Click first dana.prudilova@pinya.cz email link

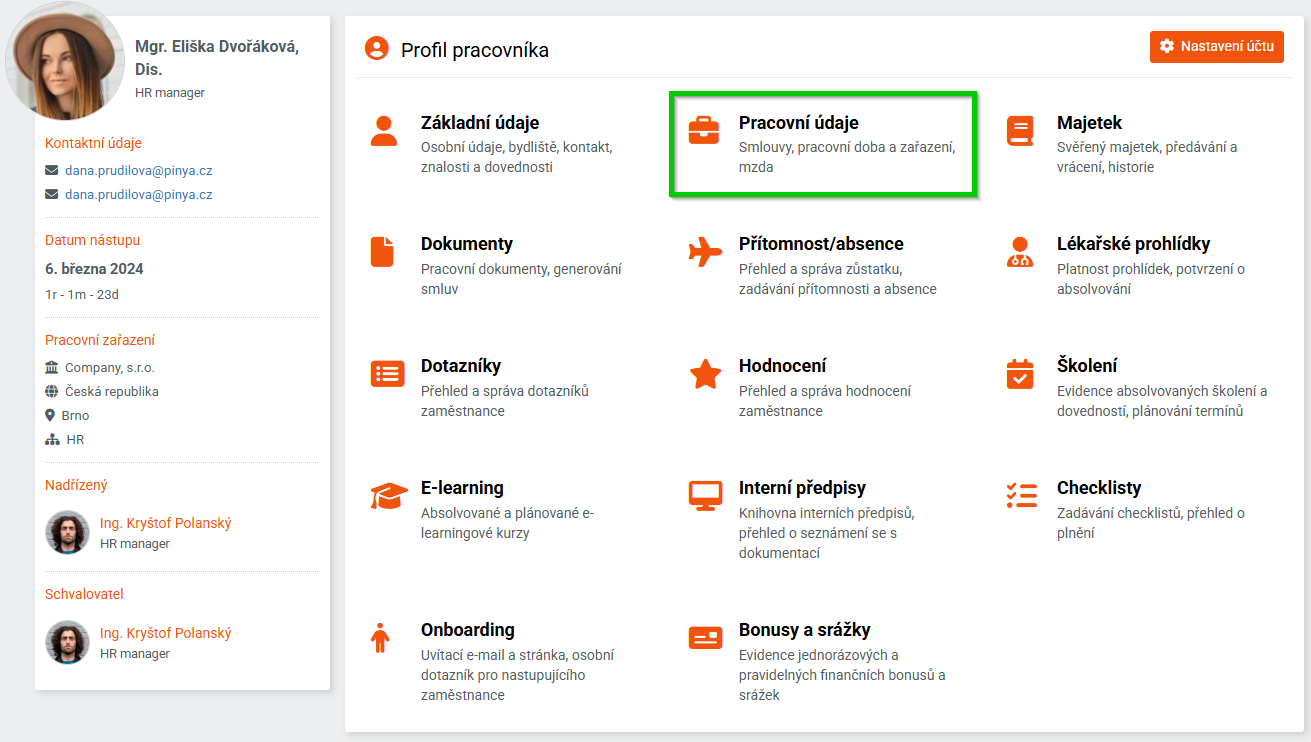[138, 171]
